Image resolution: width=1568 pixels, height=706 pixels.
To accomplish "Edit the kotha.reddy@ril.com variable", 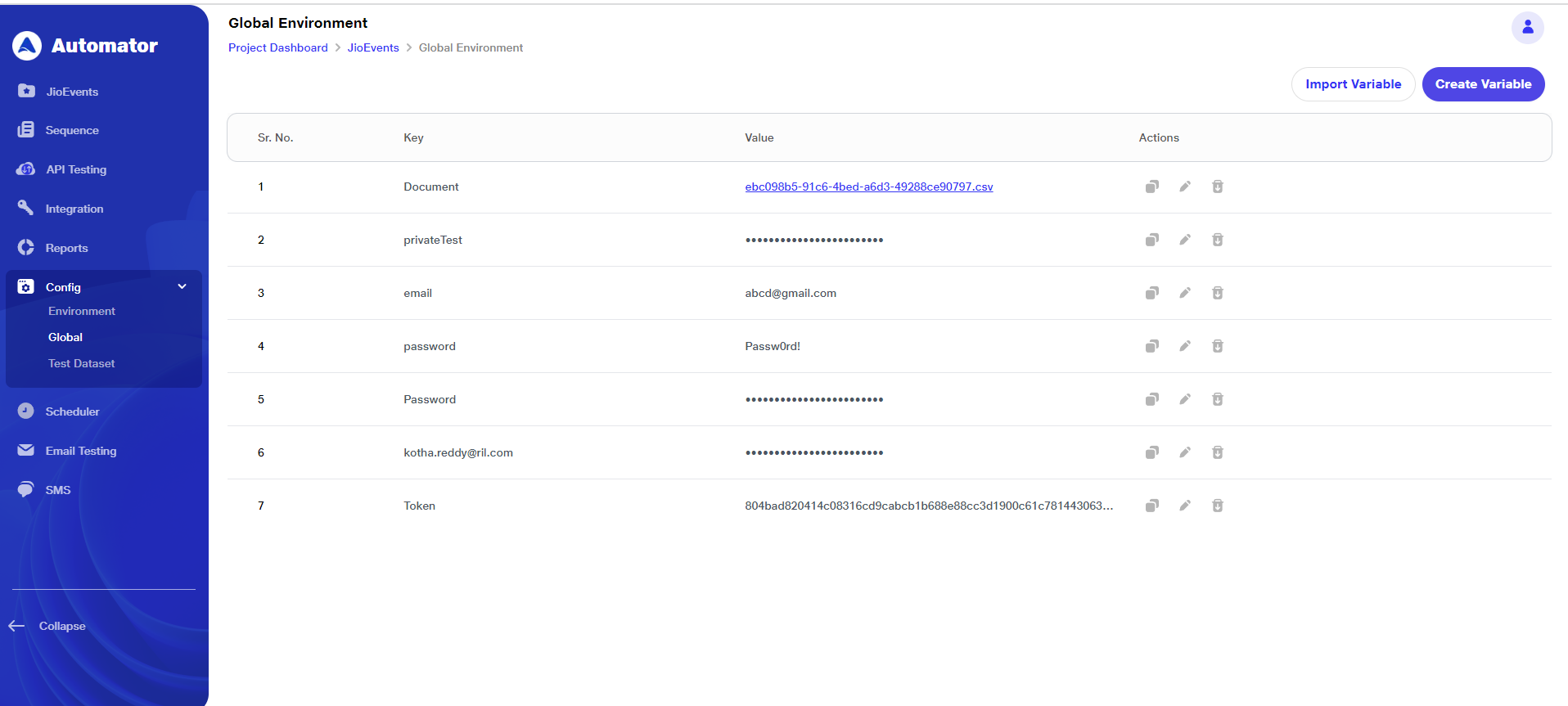I will (x=1184, y=452).
